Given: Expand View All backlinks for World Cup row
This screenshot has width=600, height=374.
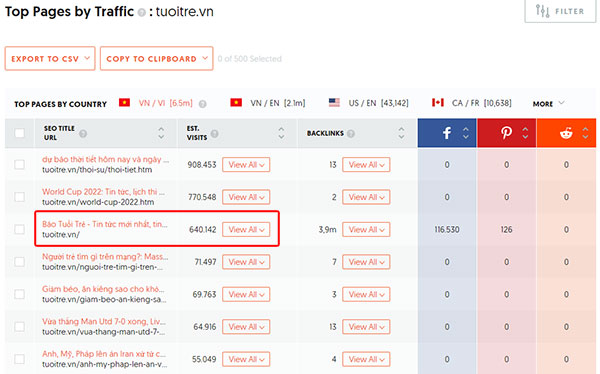Looking at the screenshot, I should [366, 197].
